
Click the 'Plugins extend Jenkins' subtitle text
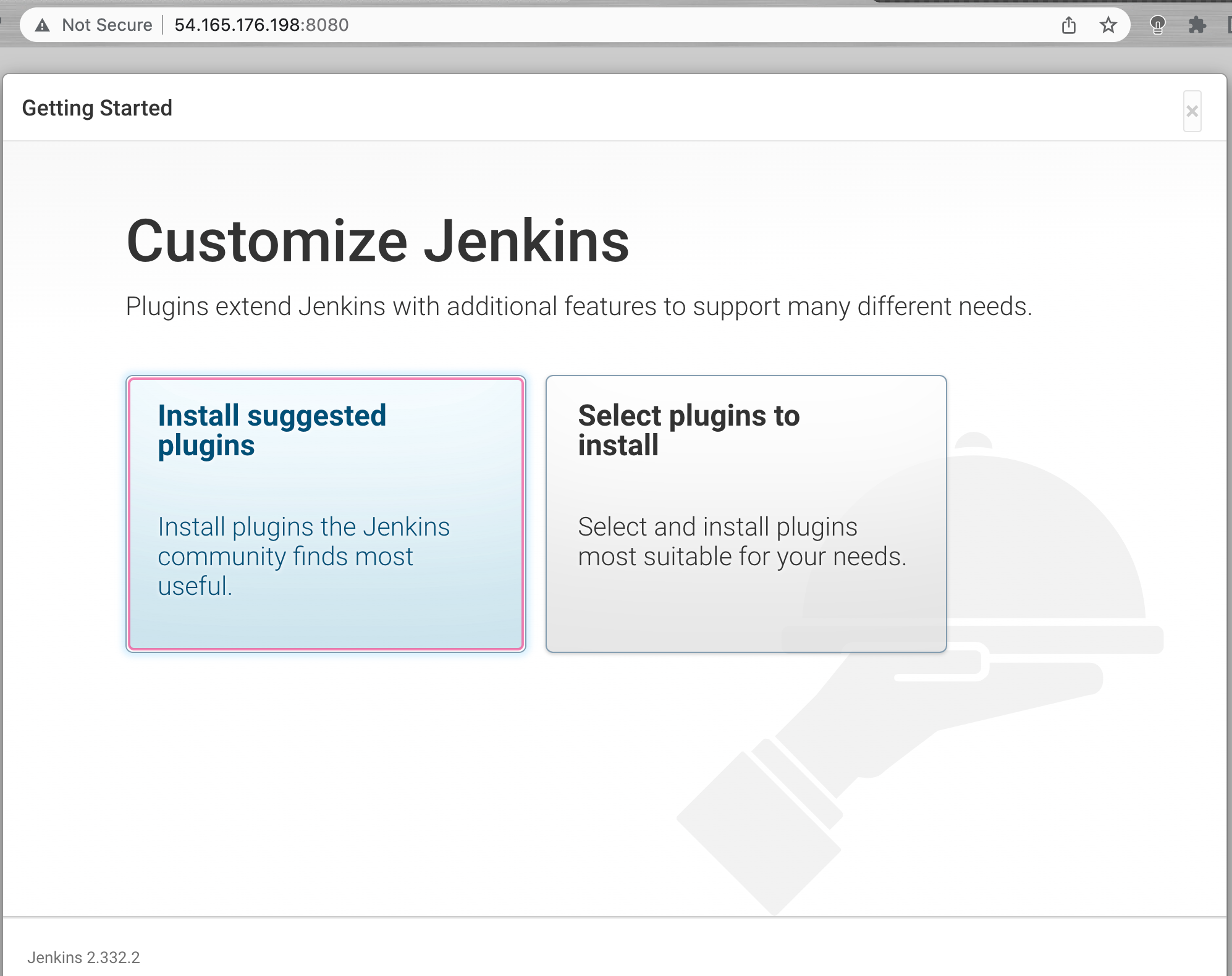point(578,306)
